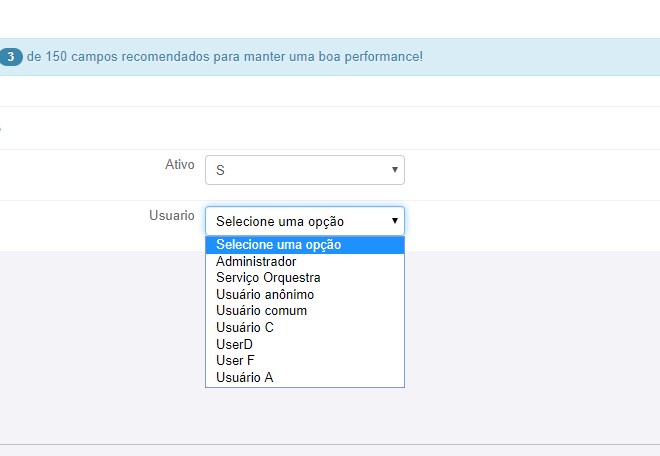Click the recommended fields performance message text
Viewport: 660px width, 456px height.
tap(225, 57)
